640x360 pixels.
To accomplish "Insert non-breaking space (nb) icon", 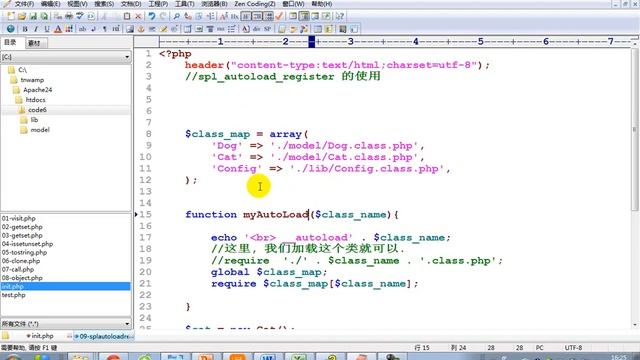I will coord(82,29).
